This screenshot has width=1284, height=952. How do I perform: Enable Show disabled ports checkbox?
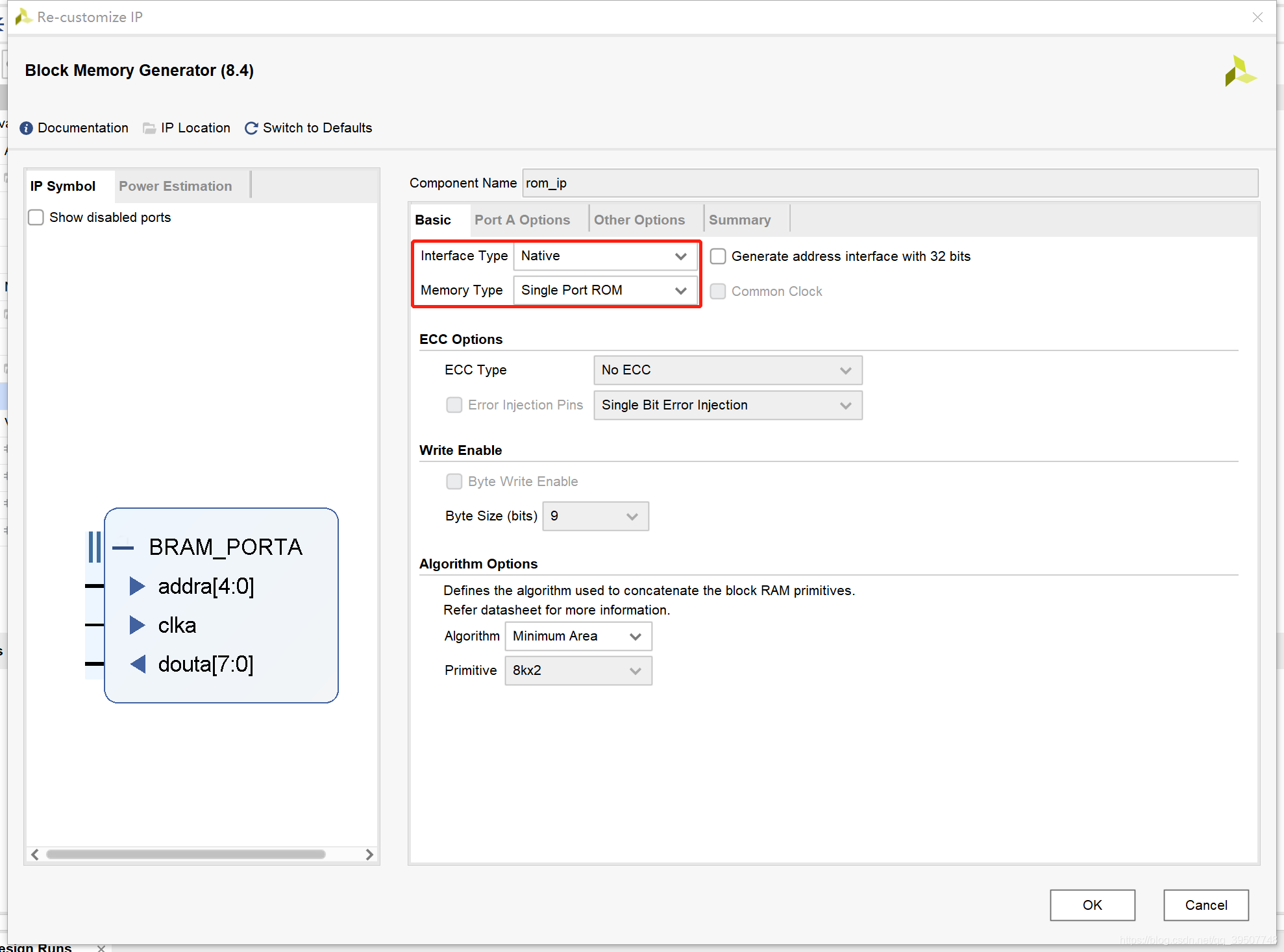[36, 217]
